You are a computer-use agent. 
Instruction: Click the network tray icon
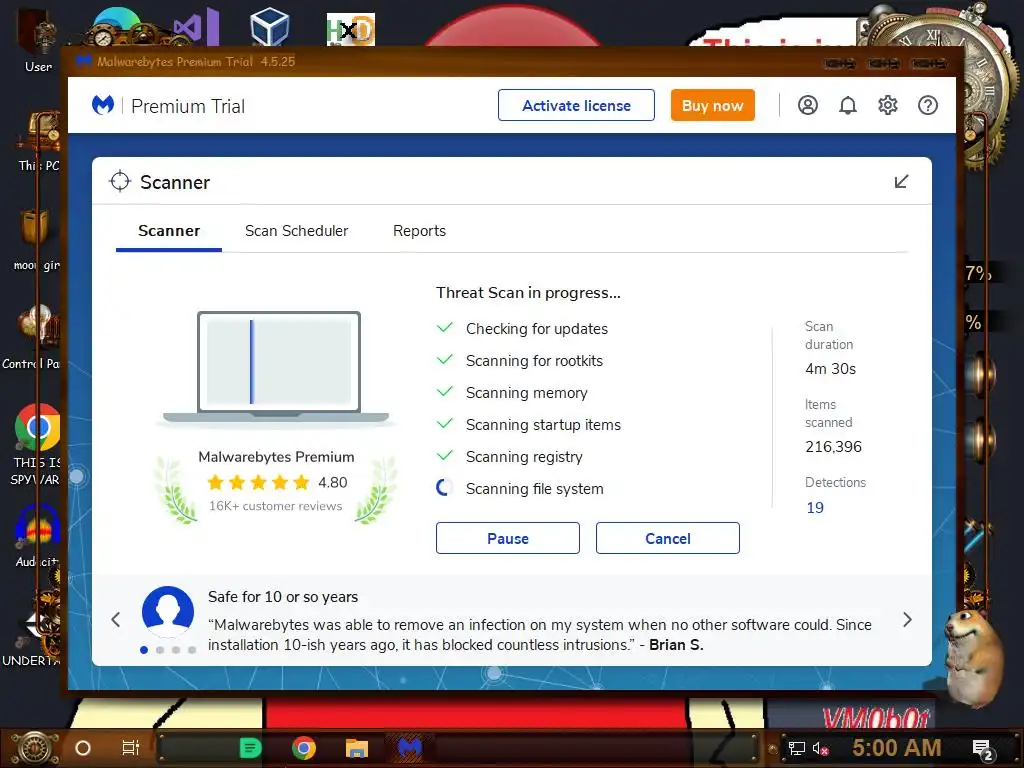point(796,748)
